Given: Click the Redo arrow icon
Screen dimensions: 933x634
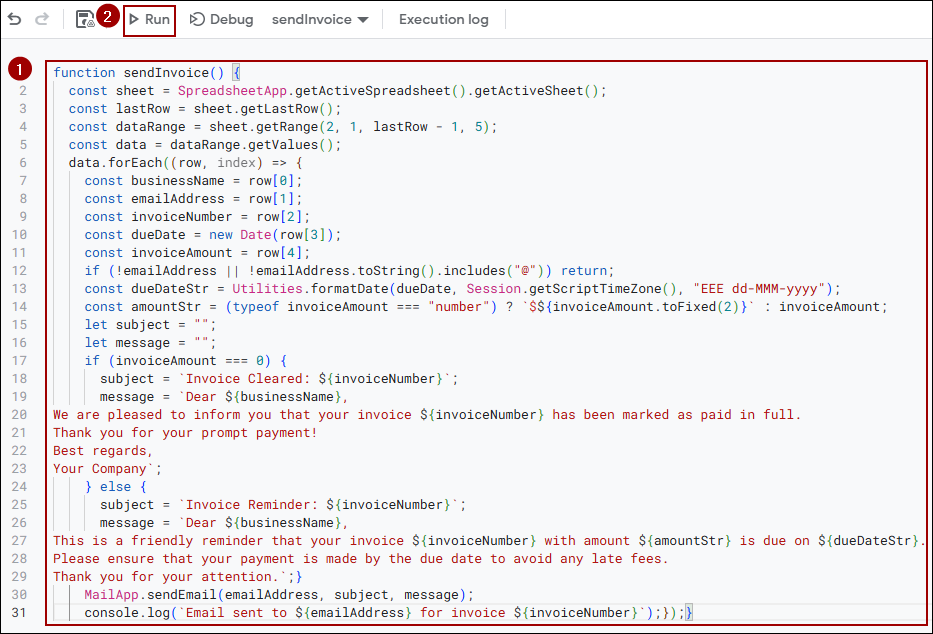Looking at the screenshot, I should tap(42, 19).
